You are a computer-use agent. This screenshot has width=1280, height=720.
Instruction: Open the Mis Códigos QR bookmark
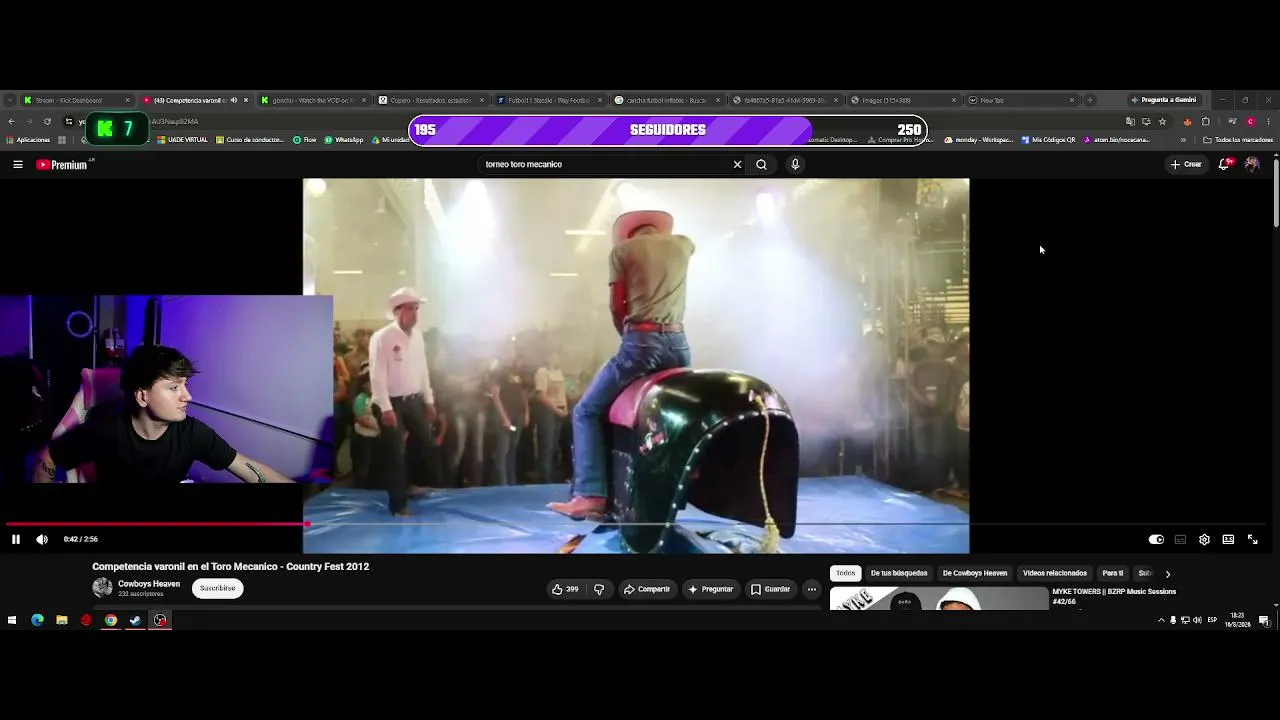coord(1048,140)
